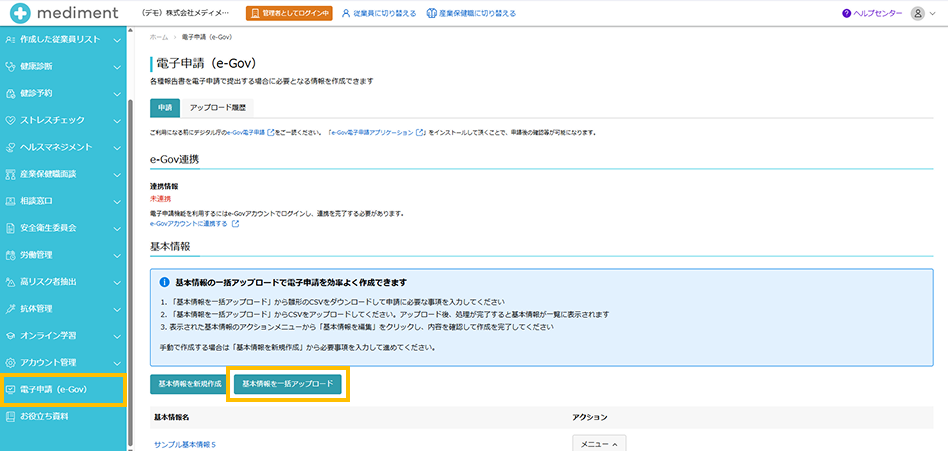Expand the ヘルスマネジメント chevron

[117, 147]
